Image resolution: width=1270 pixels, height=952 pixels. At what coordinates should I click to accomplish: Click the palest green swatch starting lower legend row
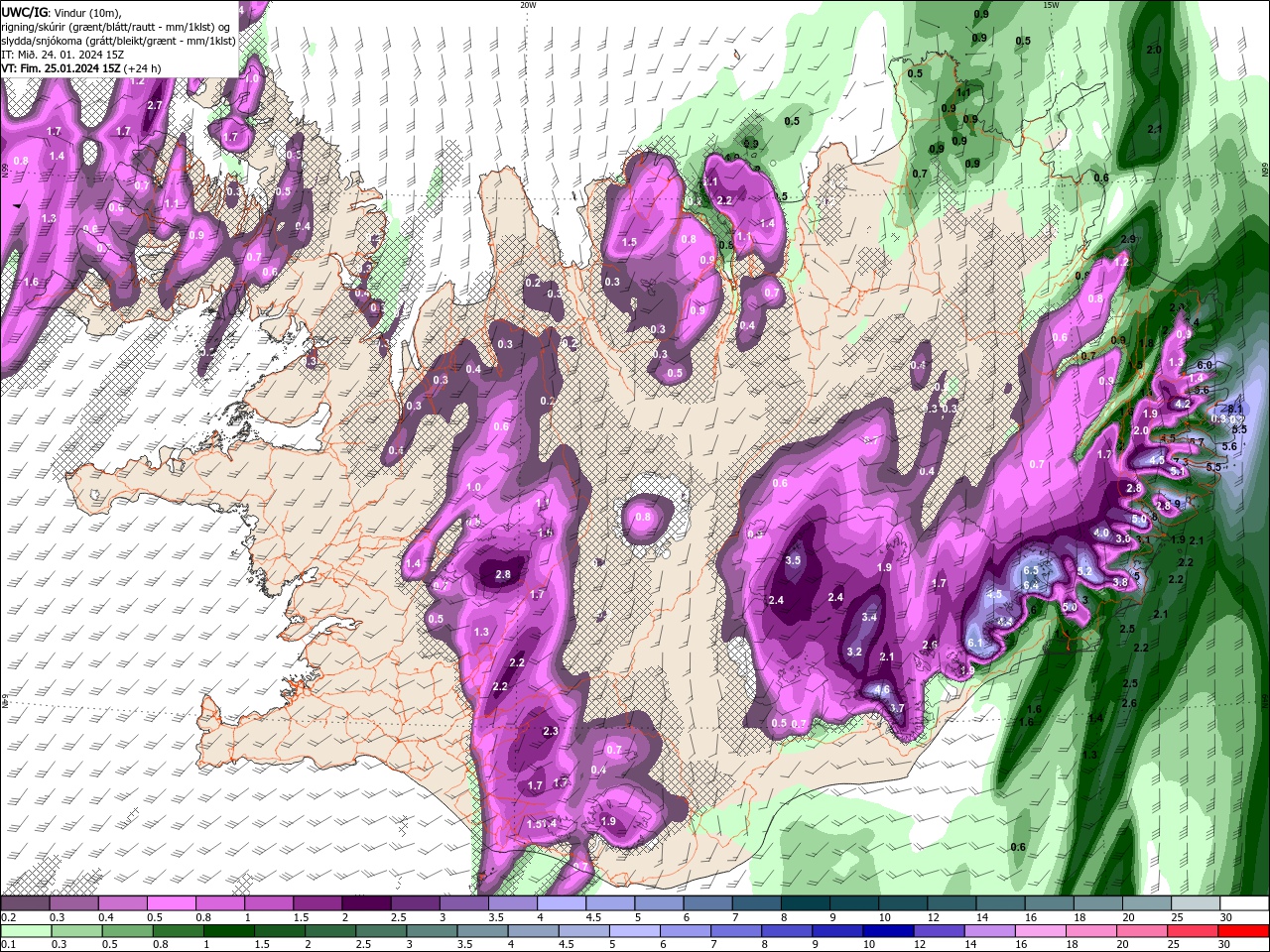tap(25, 931)
